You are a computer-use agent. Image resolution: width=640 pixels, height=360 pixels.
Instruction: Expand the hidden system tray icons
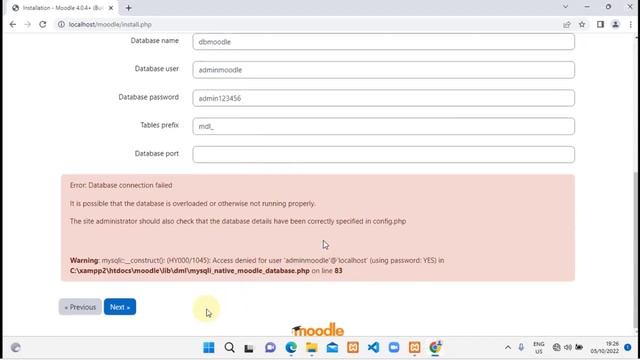[508, 347]
